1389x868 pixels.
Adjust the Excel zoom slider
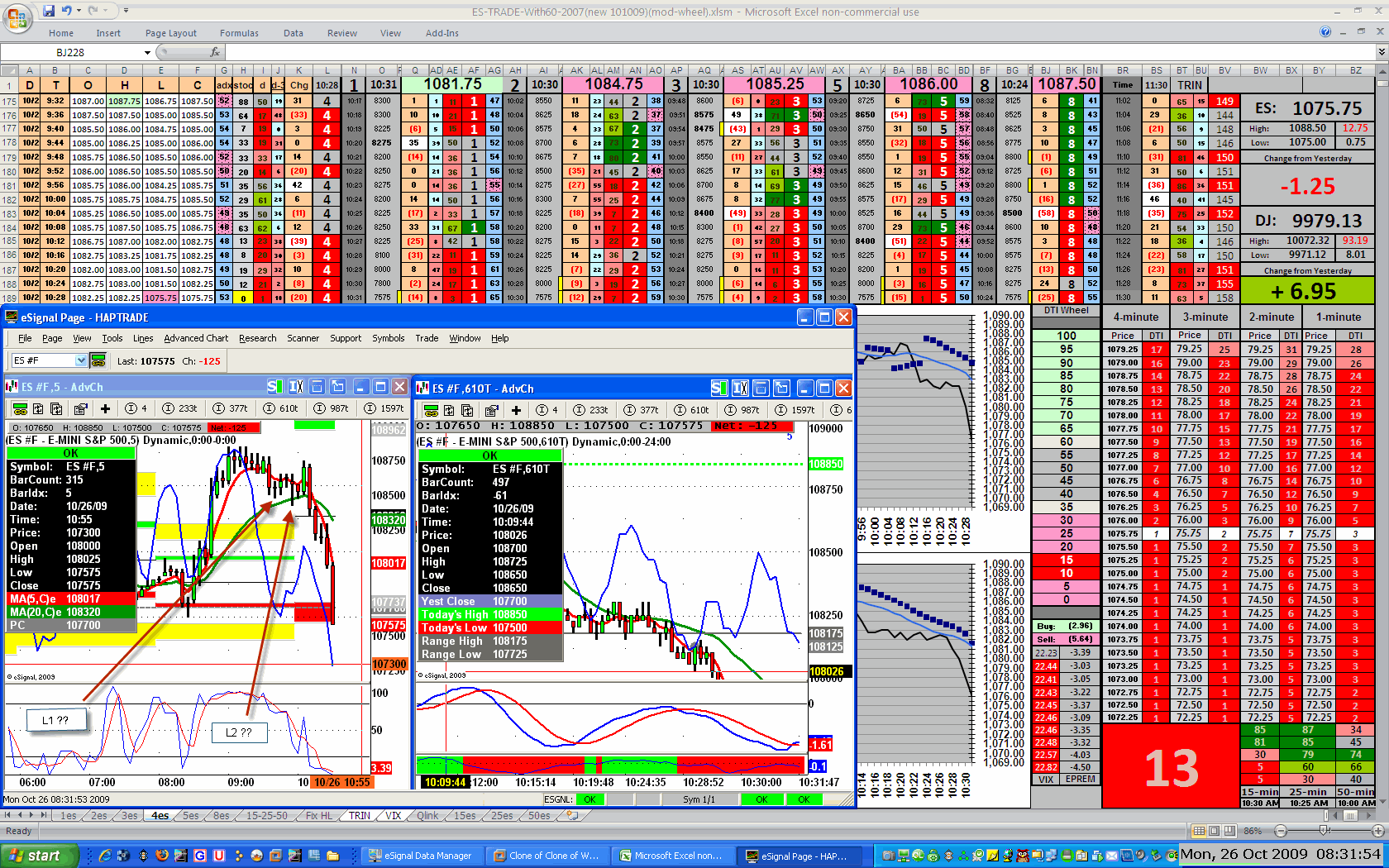click(1325, 830)
